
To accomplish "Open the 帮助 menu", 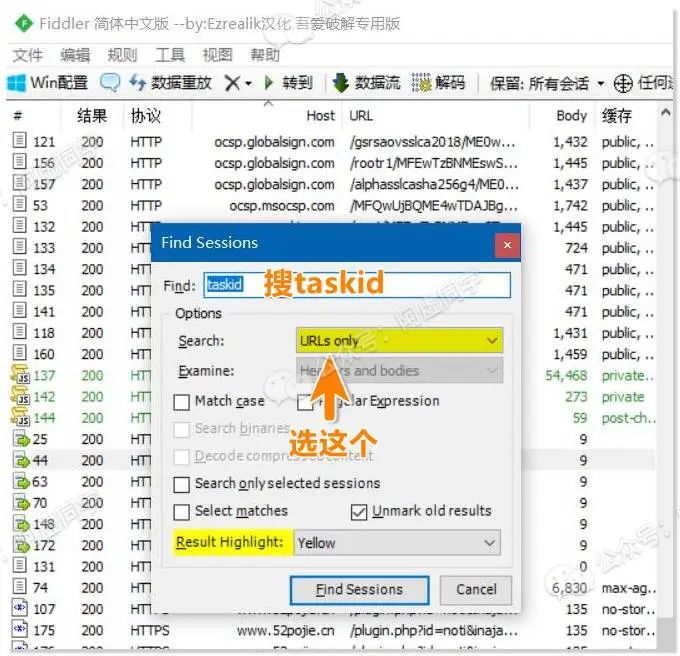I will pyautogui.click(x=265, y=55).
